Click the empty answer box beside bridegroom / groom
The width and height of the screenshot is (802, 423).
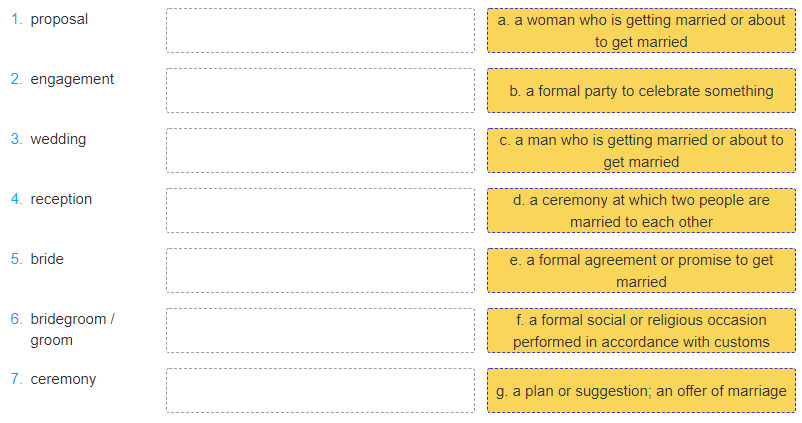[320, 330]
